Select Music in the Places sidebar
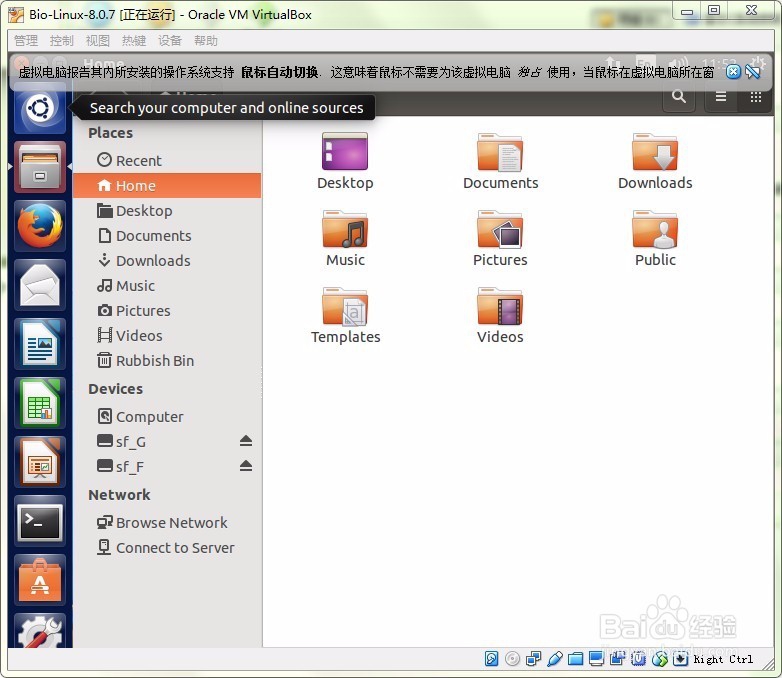 click(x=167, y=285)
